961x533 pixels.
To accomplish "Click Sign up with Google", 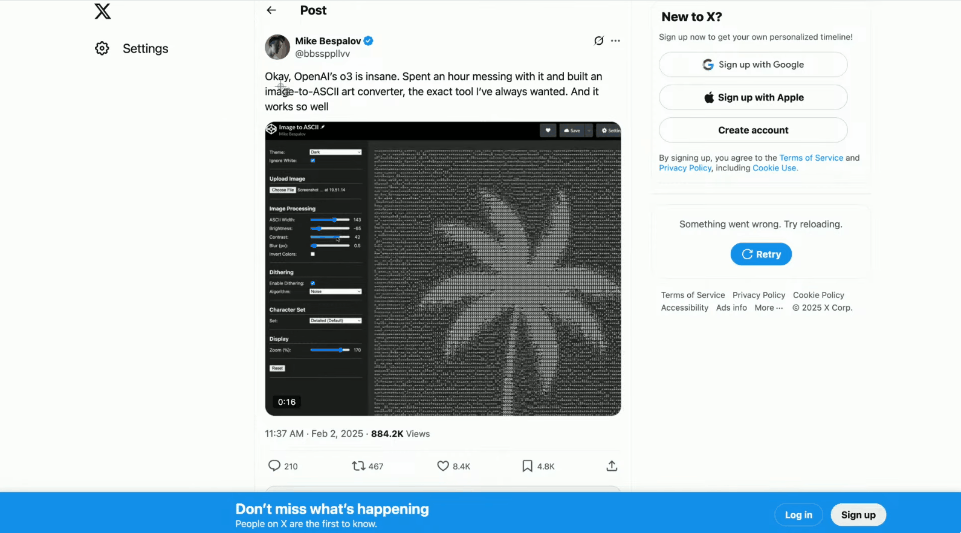I will (x=753, y=65).
